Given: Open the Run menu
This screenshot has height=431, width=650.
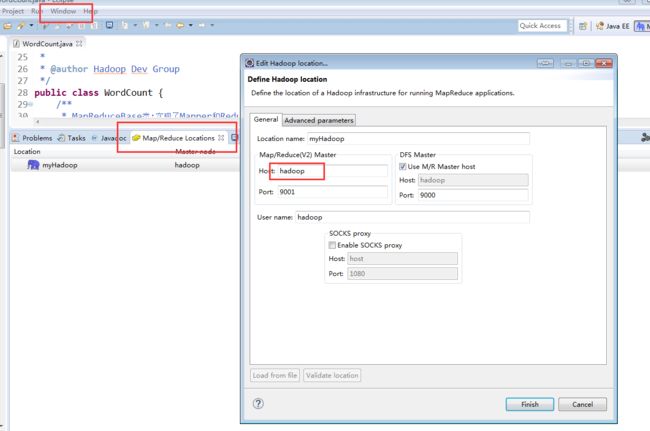Looking at the screenshot, I should tap(36, 11).
